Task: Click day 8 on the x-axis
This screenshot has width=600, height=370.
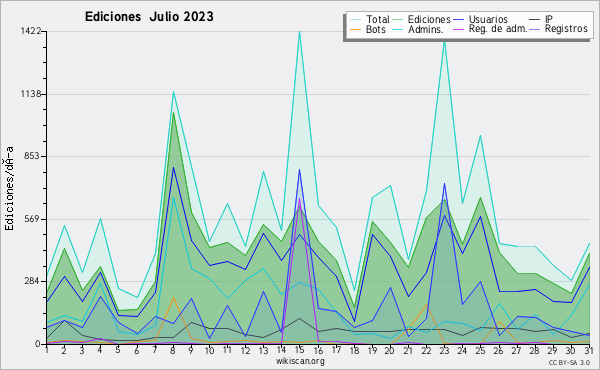Action: [173, 350]
